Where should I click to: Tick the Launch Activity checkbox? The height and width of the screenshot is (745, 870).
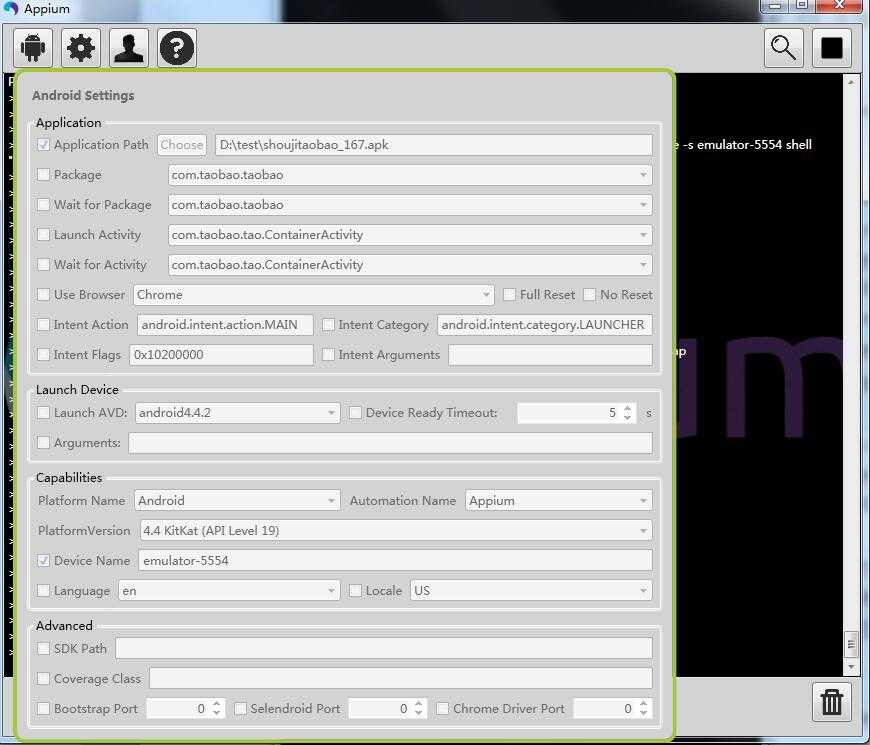(x=43, y=235)
